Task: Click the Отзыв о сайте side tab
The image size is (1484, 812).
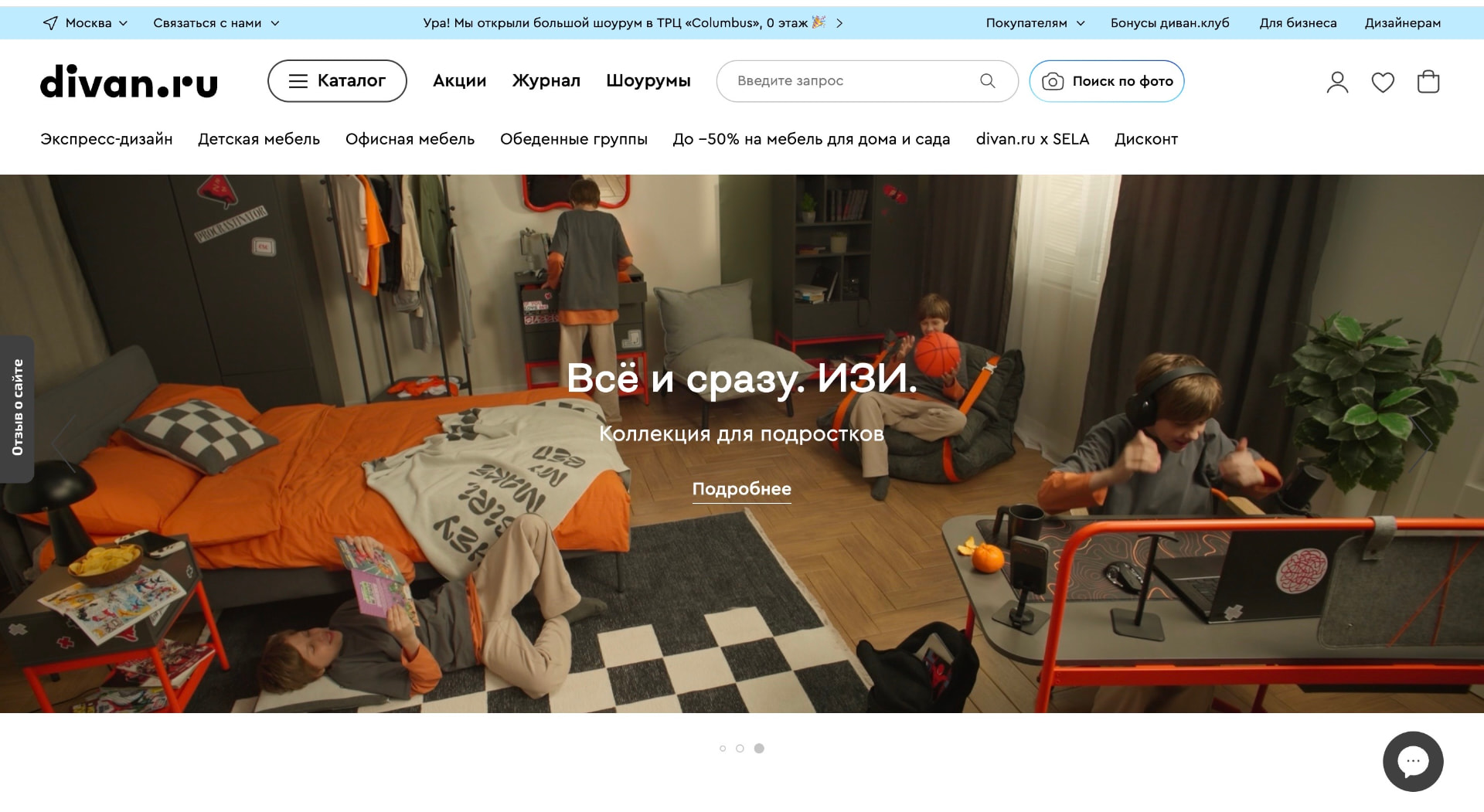Action: tap(17, 409)
